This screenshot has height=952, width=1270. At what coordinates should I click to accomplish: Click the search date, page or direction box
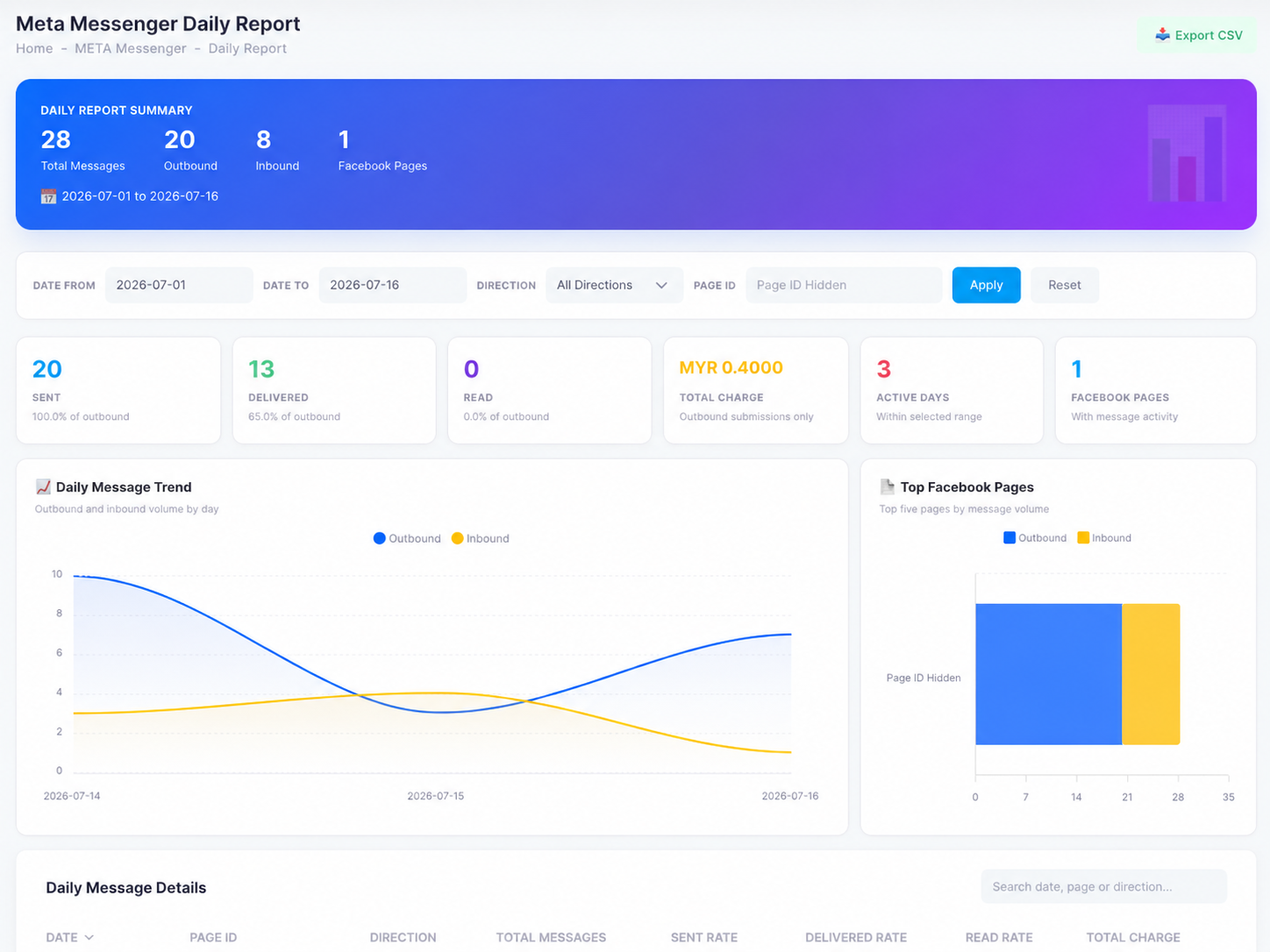click(x=1103, y=886)
